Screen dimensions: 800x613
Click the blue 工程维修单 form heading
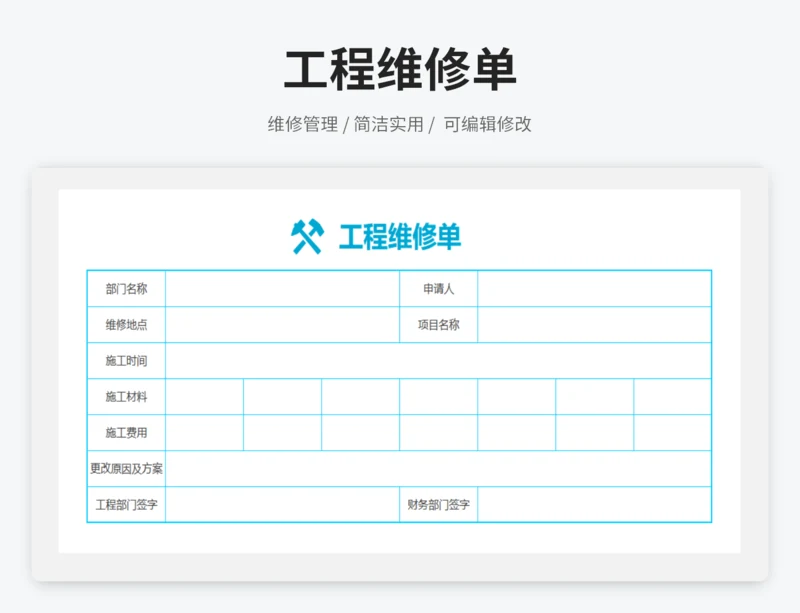click(x=400, y=236)
